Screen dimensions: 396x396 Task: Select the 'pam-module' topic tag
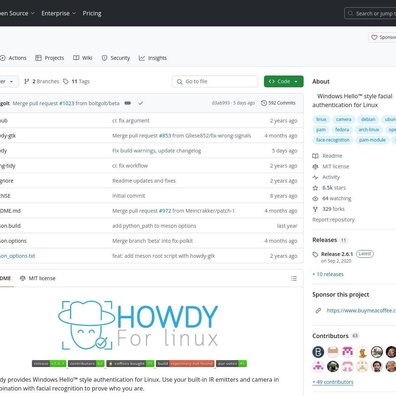372,140
